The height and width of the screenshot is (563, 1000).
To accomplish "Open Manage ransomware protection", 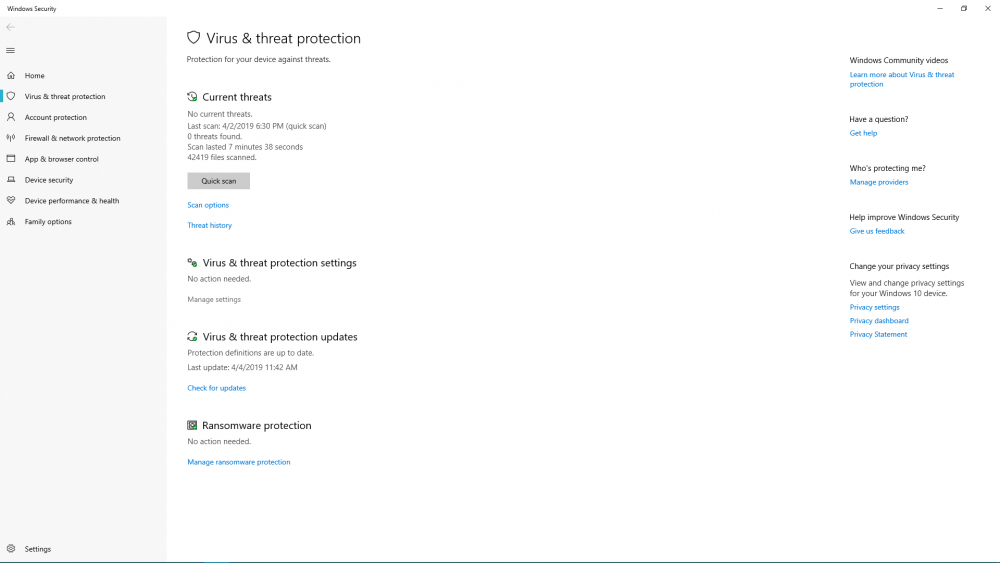I will 238,462.
